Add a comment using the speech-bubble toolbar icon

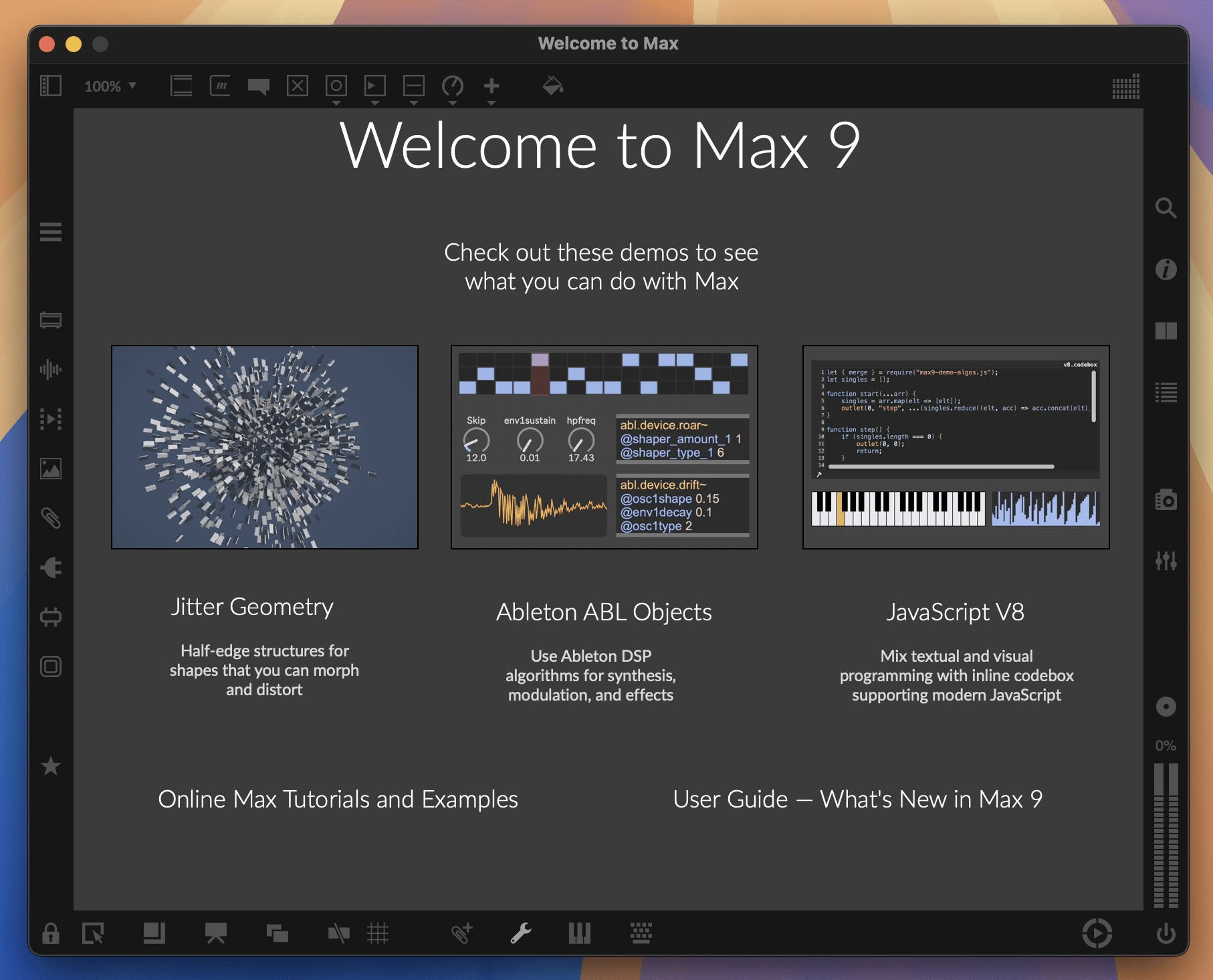(x=259, y=86)
